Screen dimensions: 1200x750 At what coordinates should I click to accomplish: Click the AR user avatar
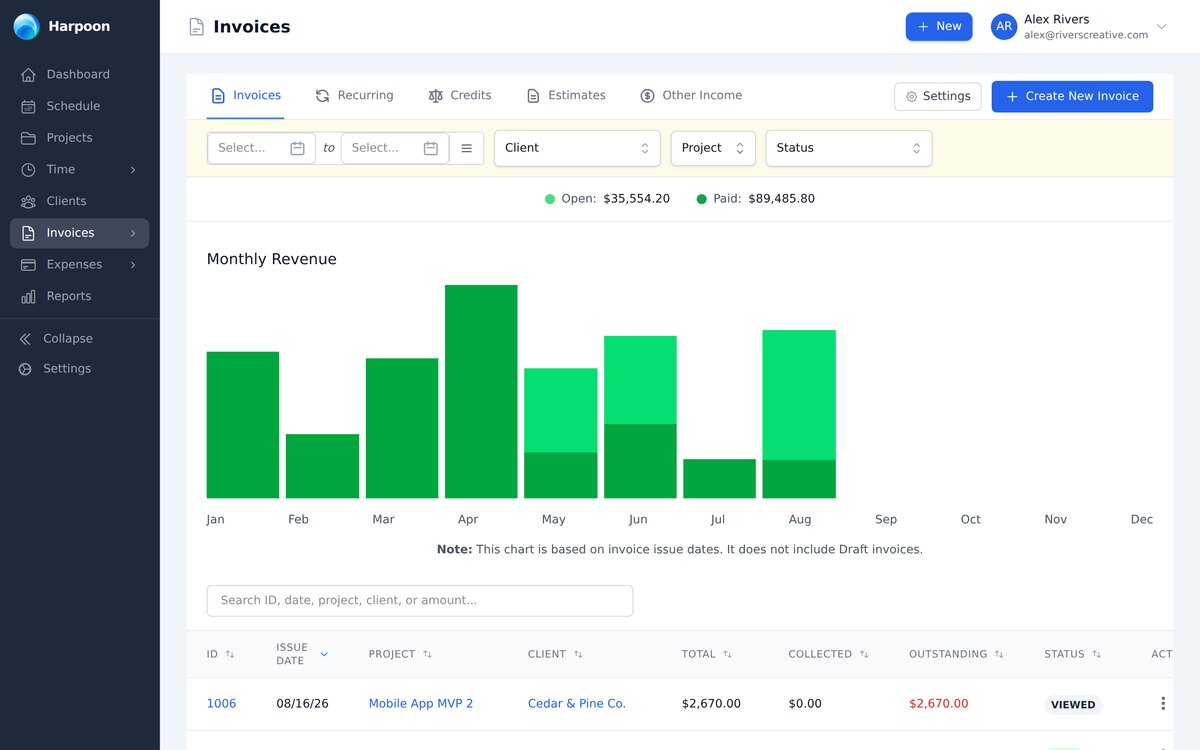pyautogui.click(x=1004, y=27)
